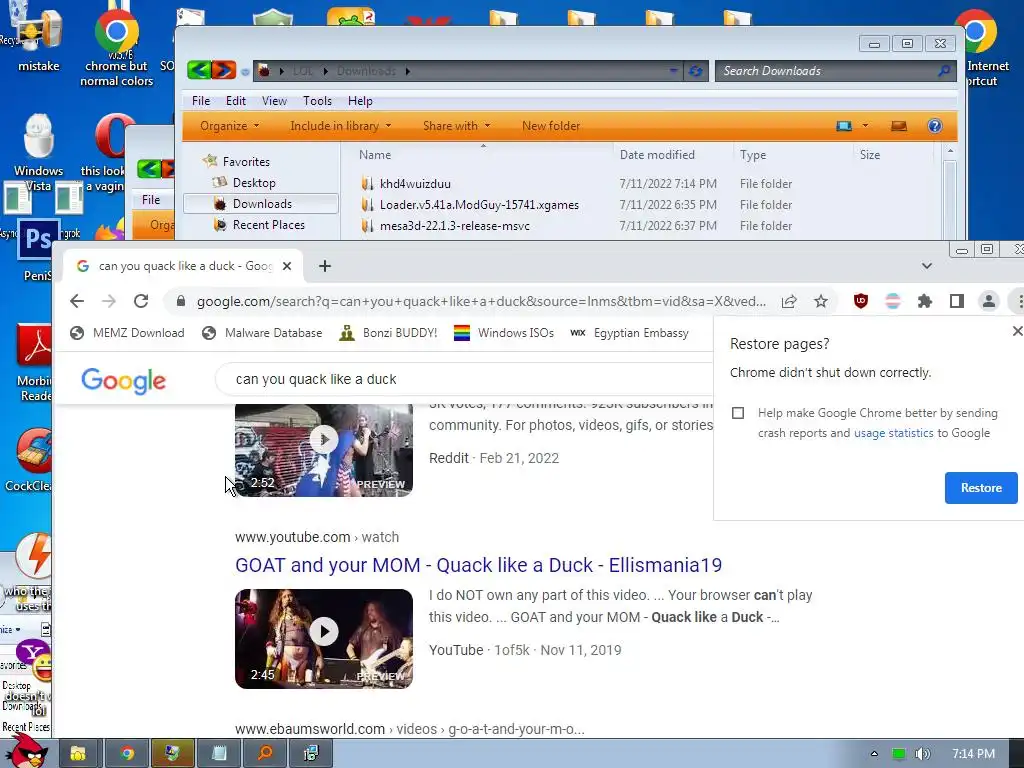Select Recent Places in sidebar
Image resolution: width=1024 pixels, height=768 pixels.
tap(268, 225)
